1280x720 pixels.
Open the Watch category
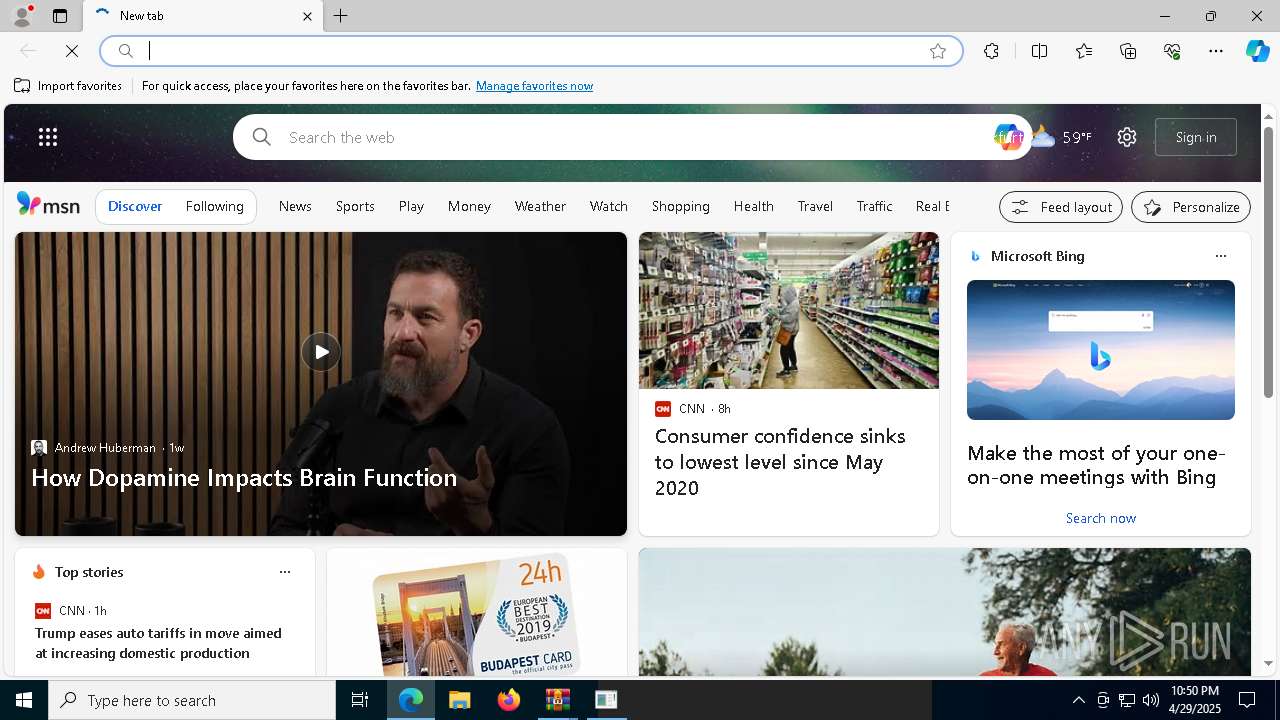tap(609, 206)
